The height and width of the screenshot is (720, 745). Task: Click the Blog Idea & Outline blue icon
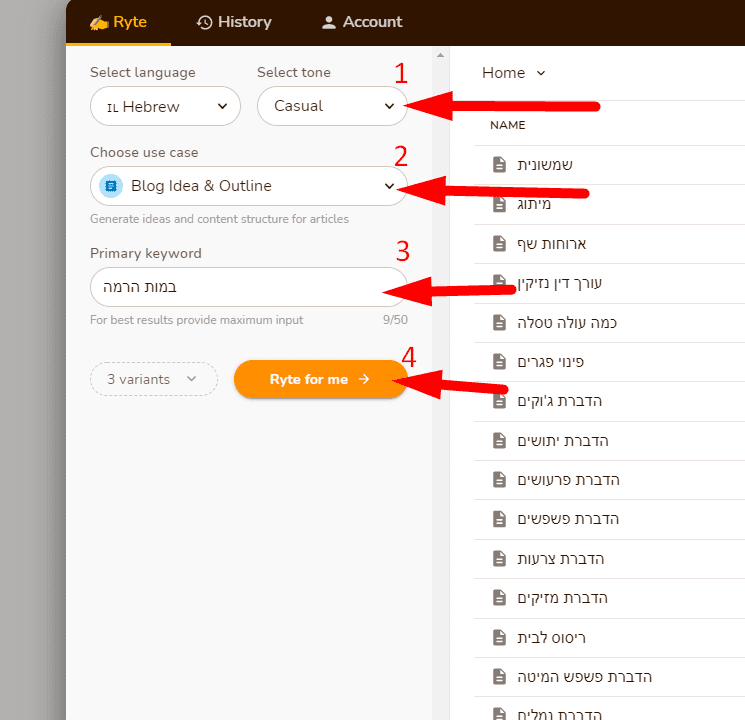111,186
